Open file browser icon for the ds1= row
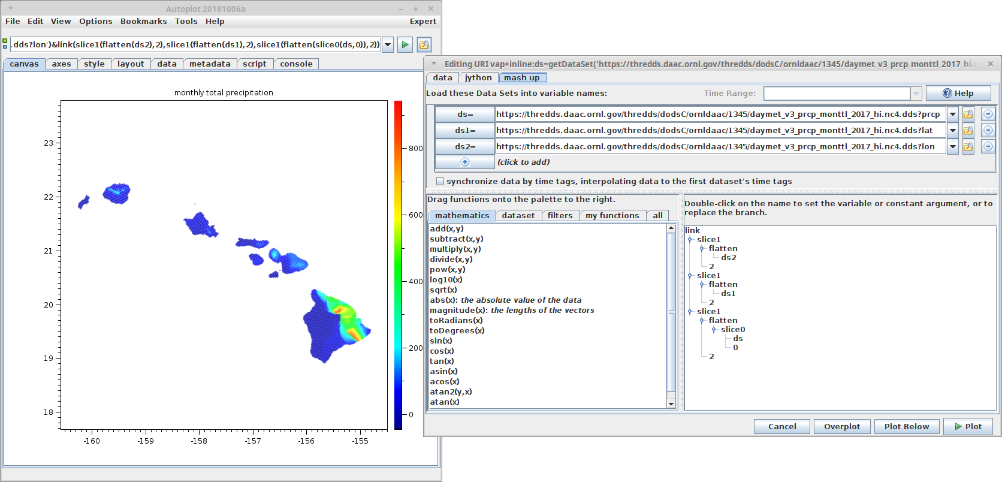This screenshot has height=482, width=1002. pyautogui.click(x=969, y=130)
